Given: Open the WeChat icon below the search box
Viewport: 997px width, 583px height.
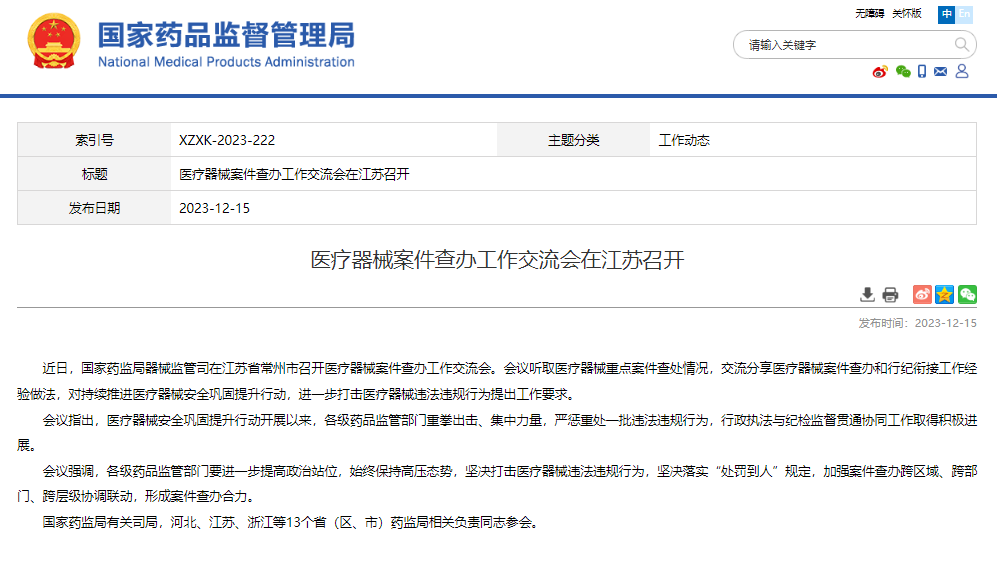Looking at the screenshot, I should click(903, 72).
